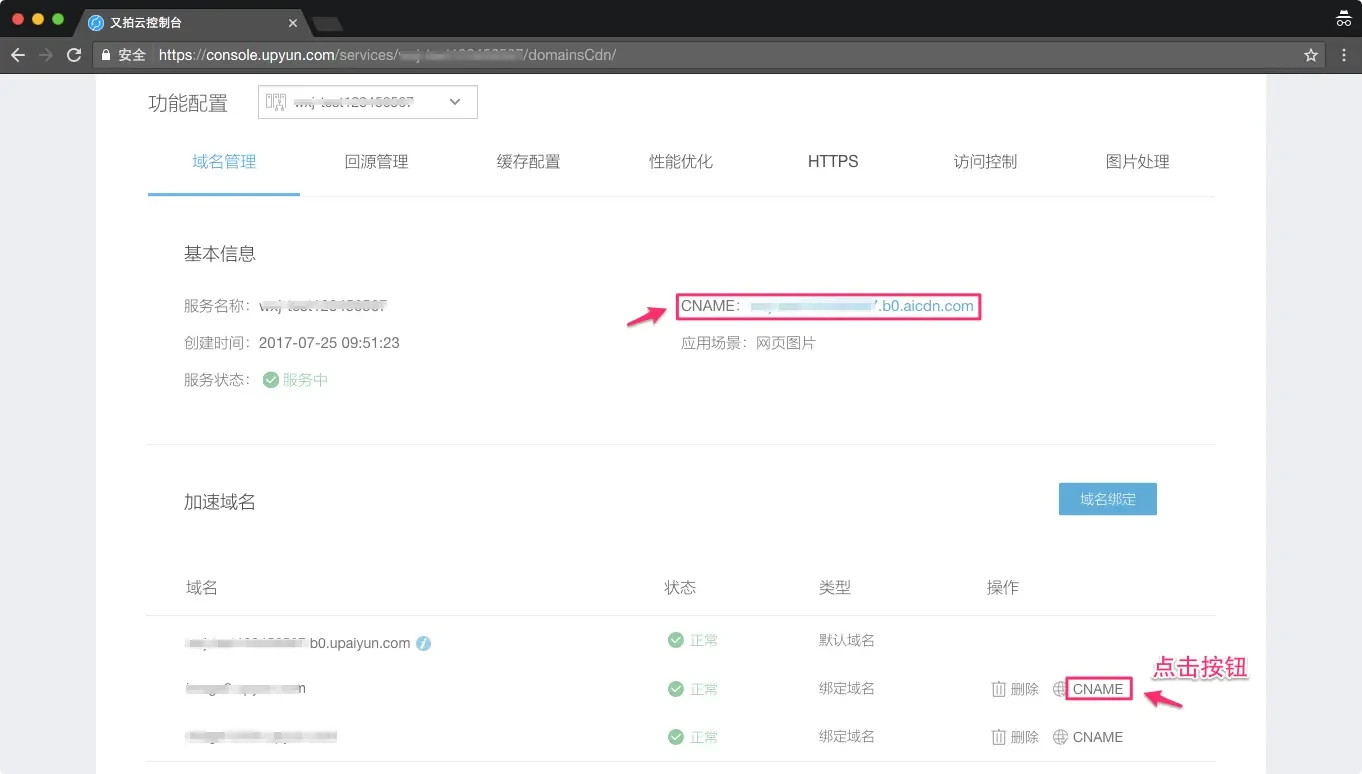The image size is (1362, 774).
Task: Click trash icon in last bound domain row
Action: click(x=998, y=737)
